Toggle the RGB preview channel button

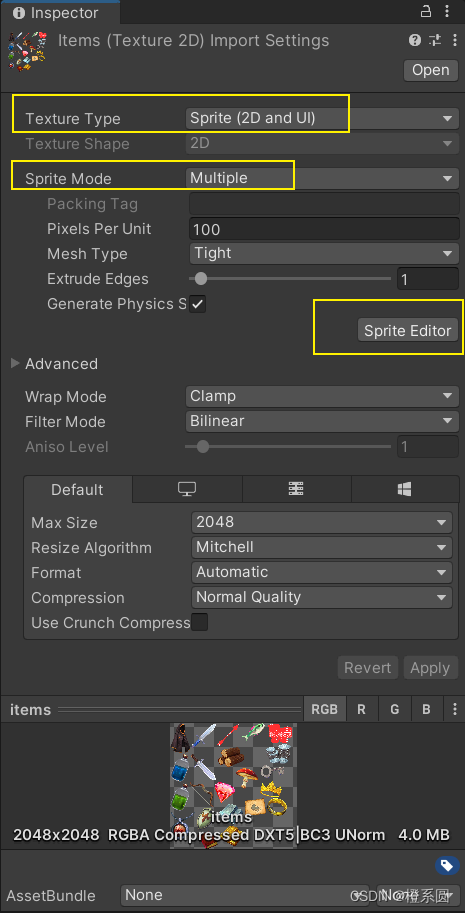click(324, 709)
